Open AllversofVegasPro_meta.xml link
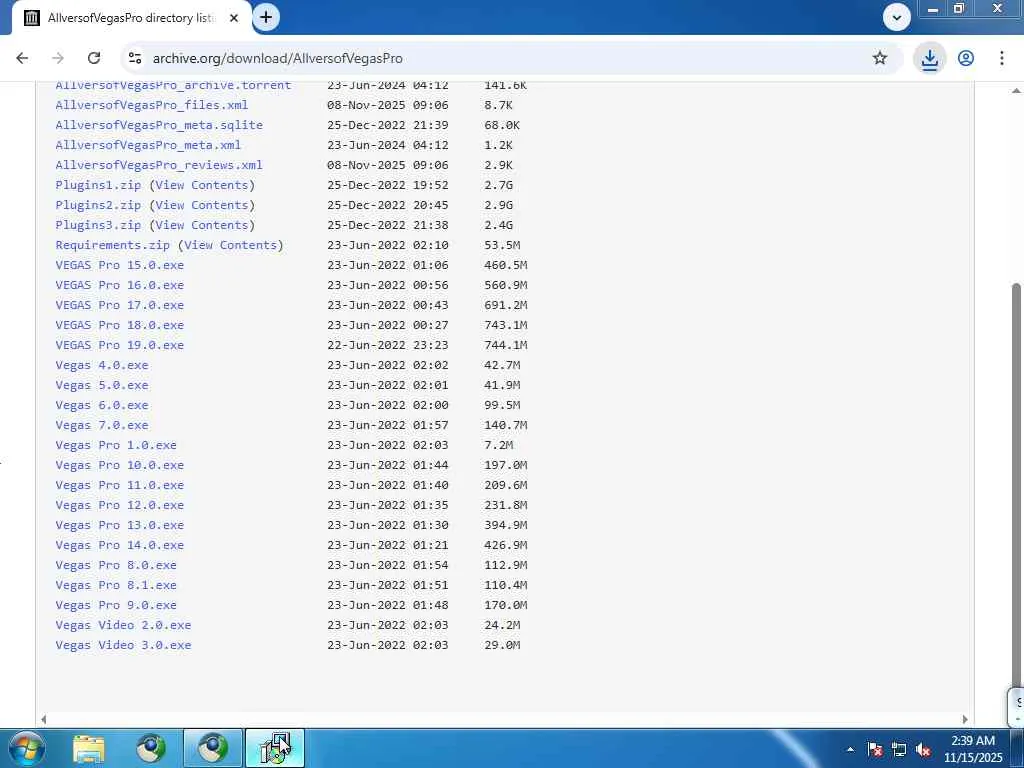 click(x=148, y=145)
